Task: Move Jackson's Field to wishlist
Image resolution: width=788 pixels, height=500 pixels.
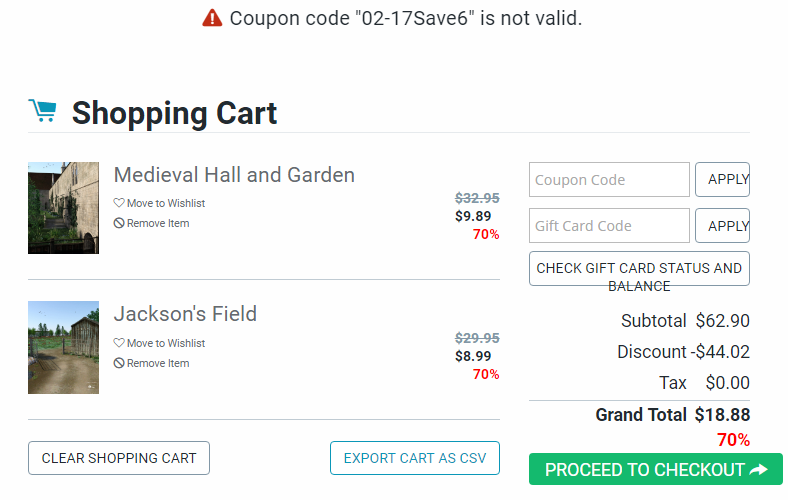Action: [165, 344]
